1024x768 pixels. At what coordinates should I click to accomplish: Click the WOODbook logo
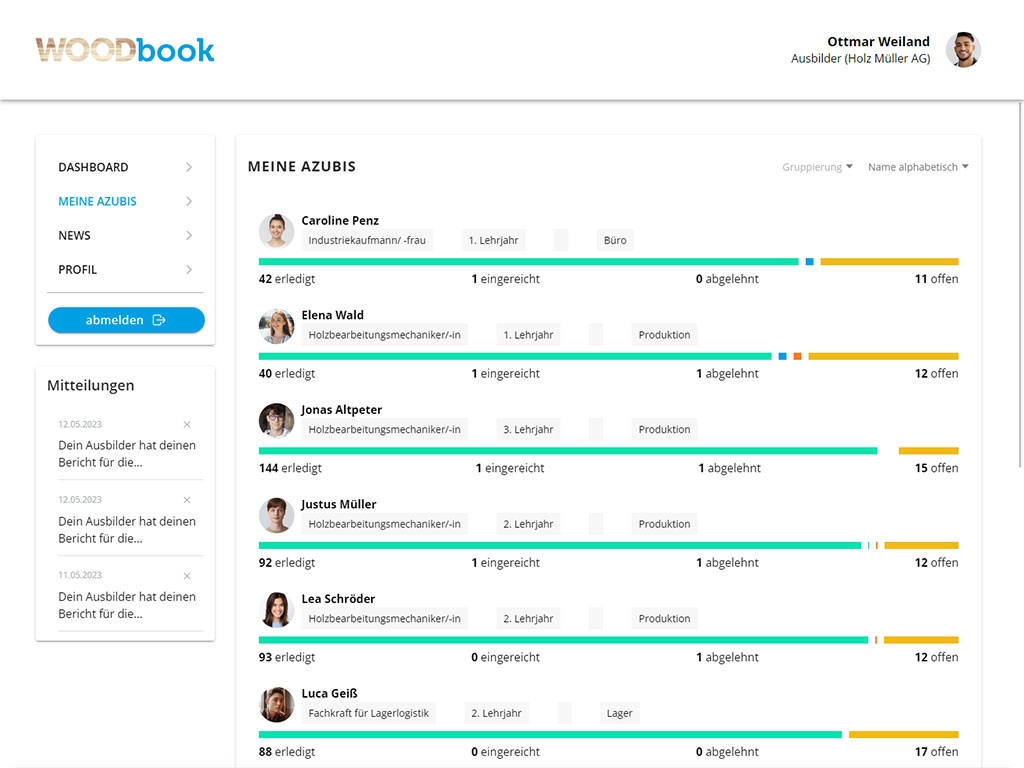(x=125, y=50)
